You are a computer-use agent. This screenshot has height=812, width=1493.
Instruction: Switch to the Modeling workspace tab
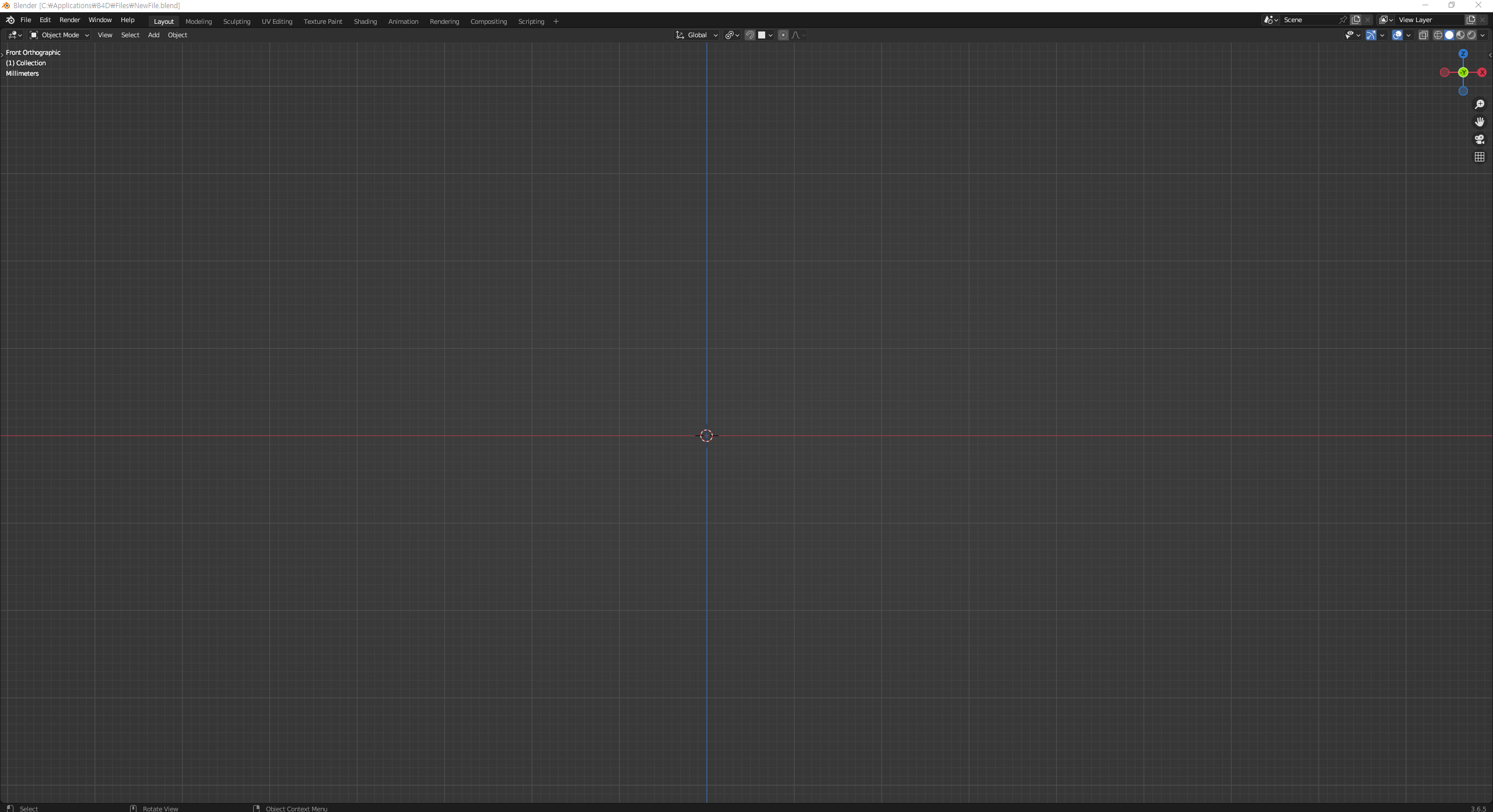[198, 22]
